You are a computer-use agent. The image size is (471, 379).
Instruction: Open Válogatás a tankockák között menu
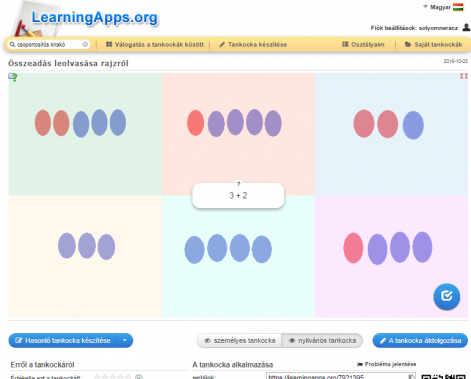pyautogui.click(x=155, y=44)
